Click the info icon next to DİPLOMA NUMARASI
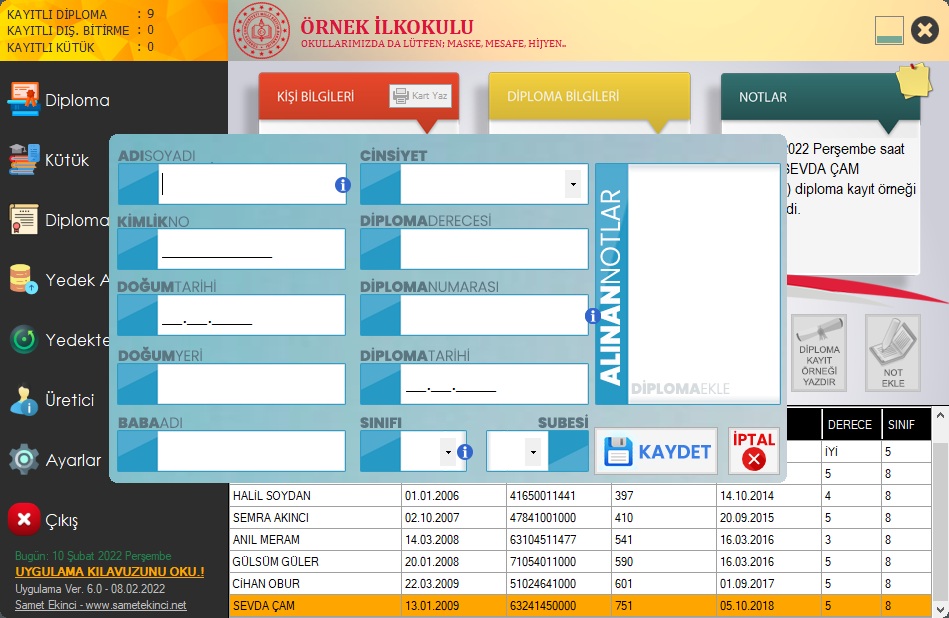Image resolution: width=949 pixels, height=618 pixels. (592, 314)
